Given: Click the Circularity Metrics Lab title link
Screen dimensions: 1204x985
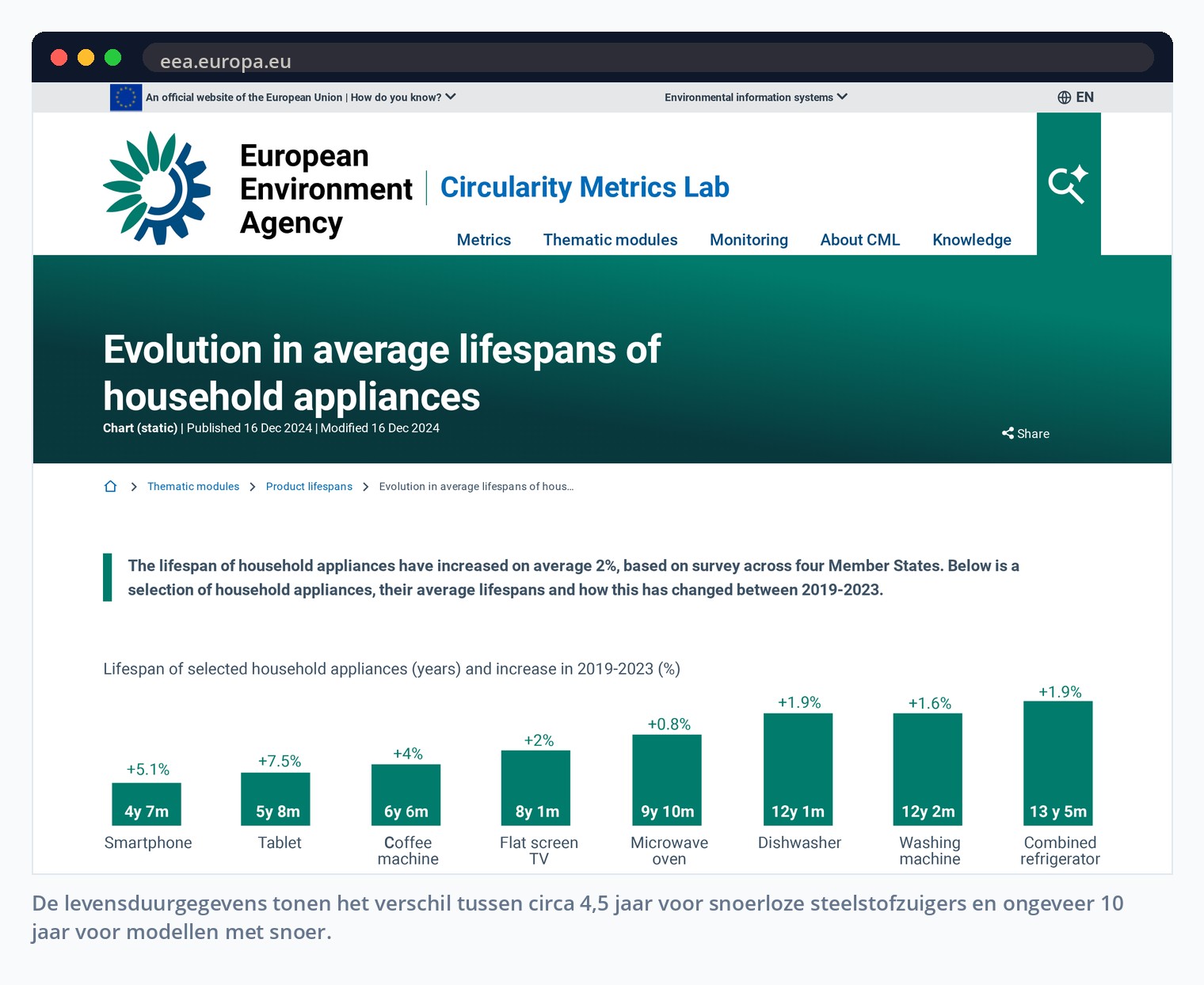Looking at the screenshot, I should pyautogui.click(x=585, y=188).
